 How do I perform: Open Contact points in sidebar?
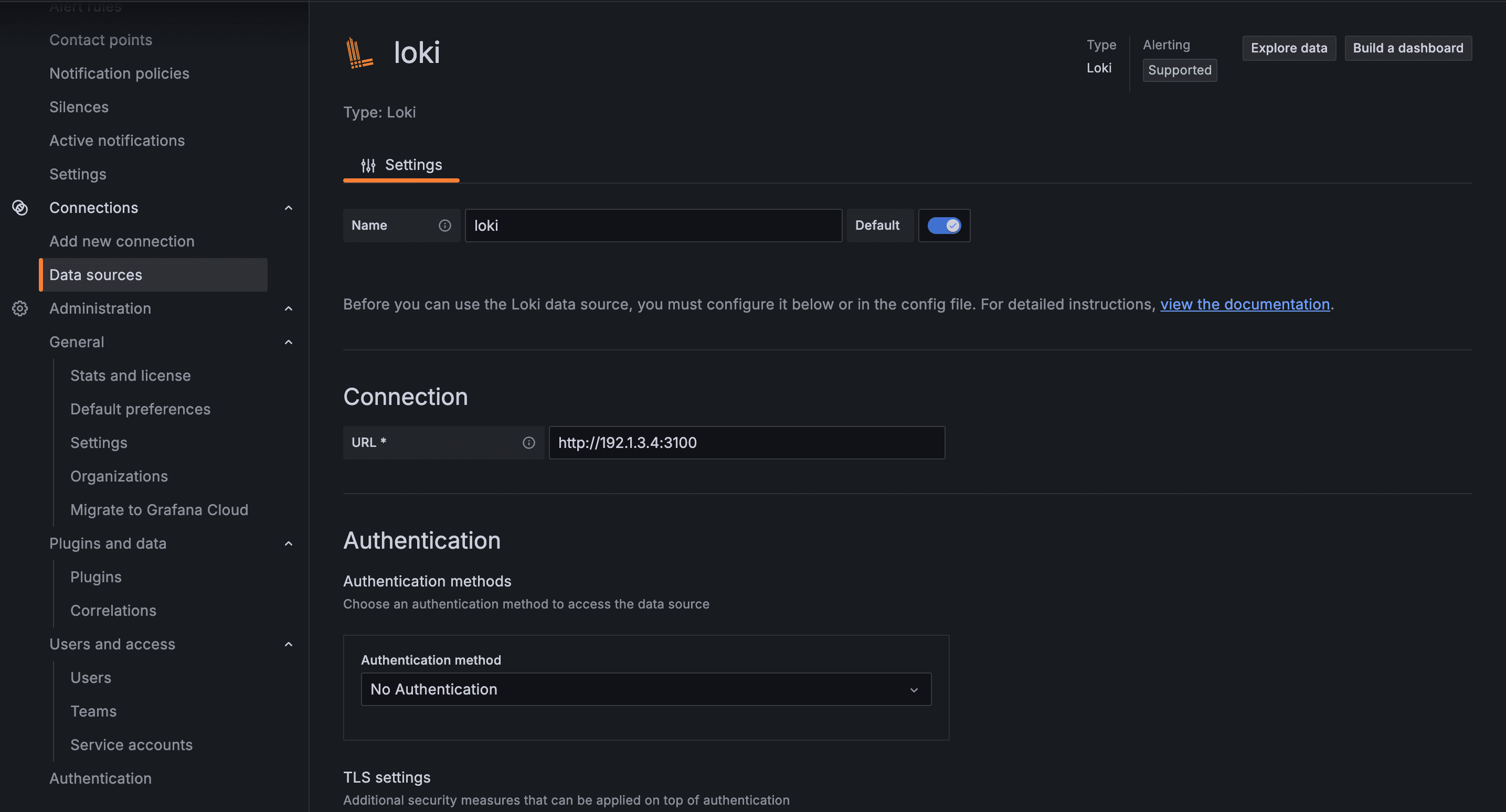[101, 40]
